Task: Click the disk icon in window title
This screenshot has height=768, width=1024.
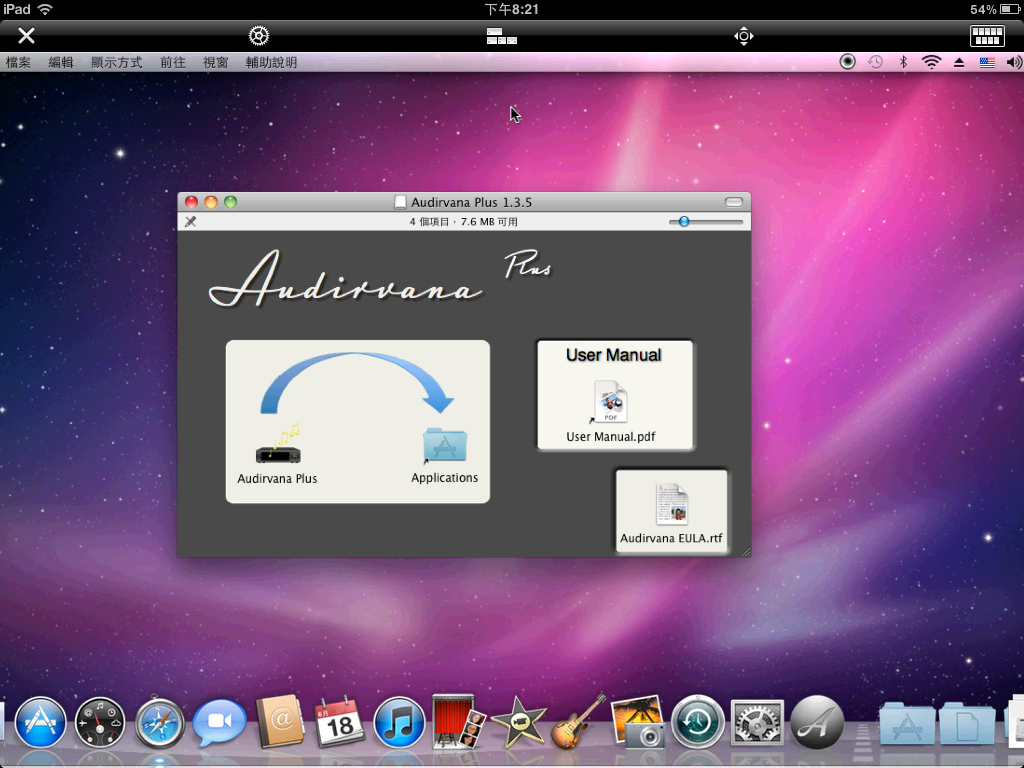Action: pos(400,202)
